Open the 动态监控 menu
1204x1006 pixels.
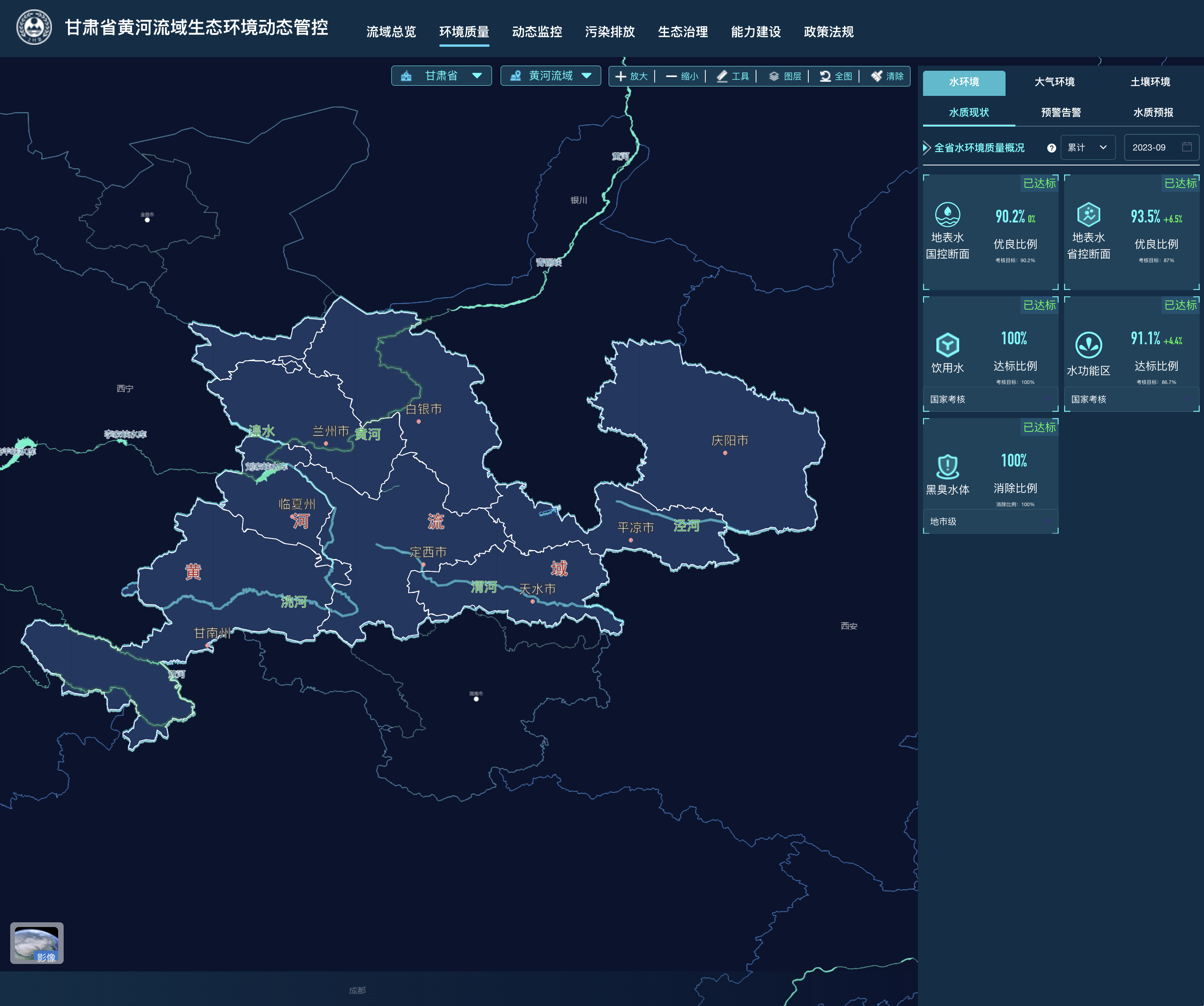pyautogui.click(x=537, y=31)
